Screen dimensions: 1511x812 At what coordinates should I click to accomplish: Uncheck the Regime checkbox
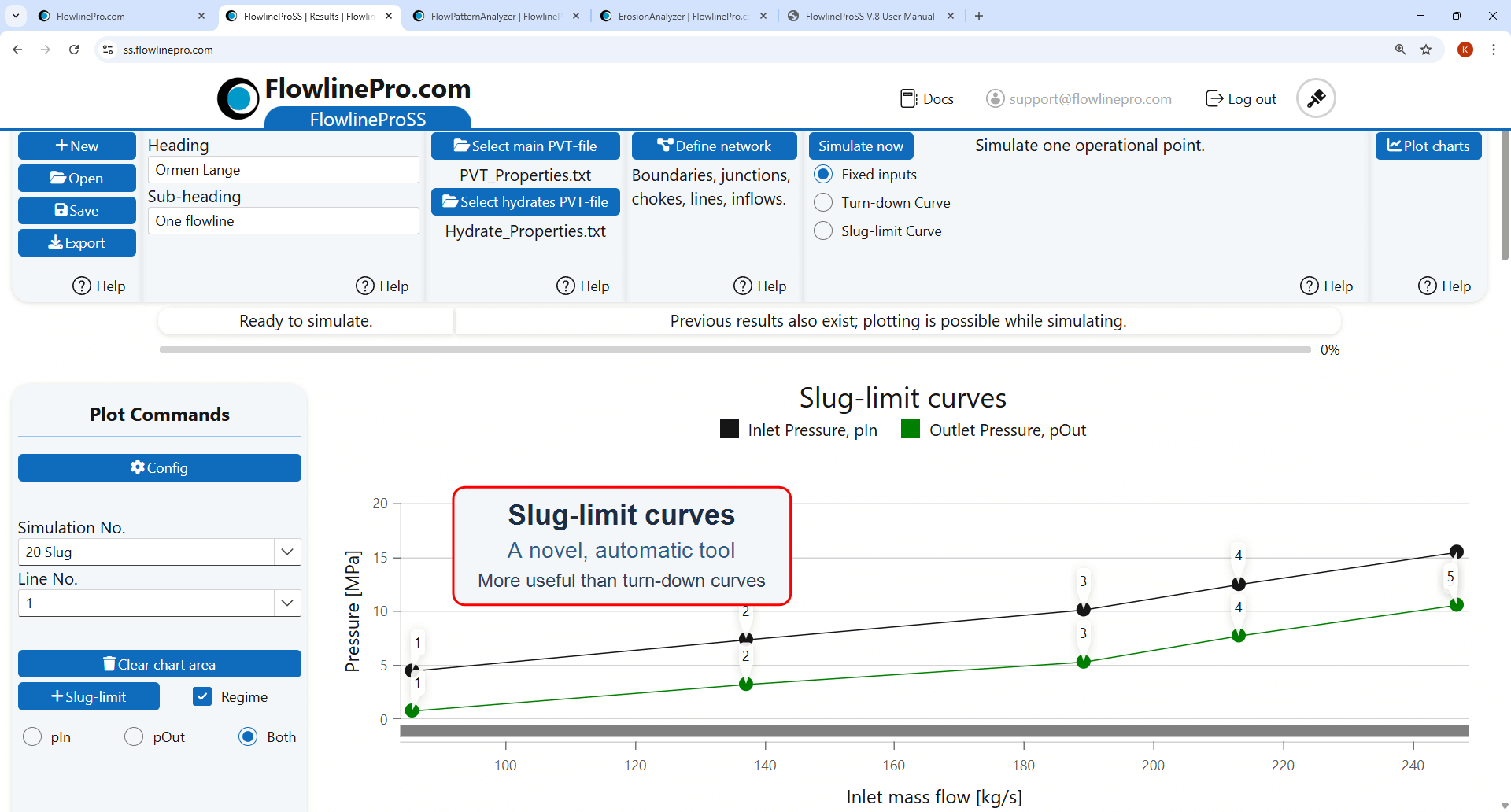click(202, 696)
